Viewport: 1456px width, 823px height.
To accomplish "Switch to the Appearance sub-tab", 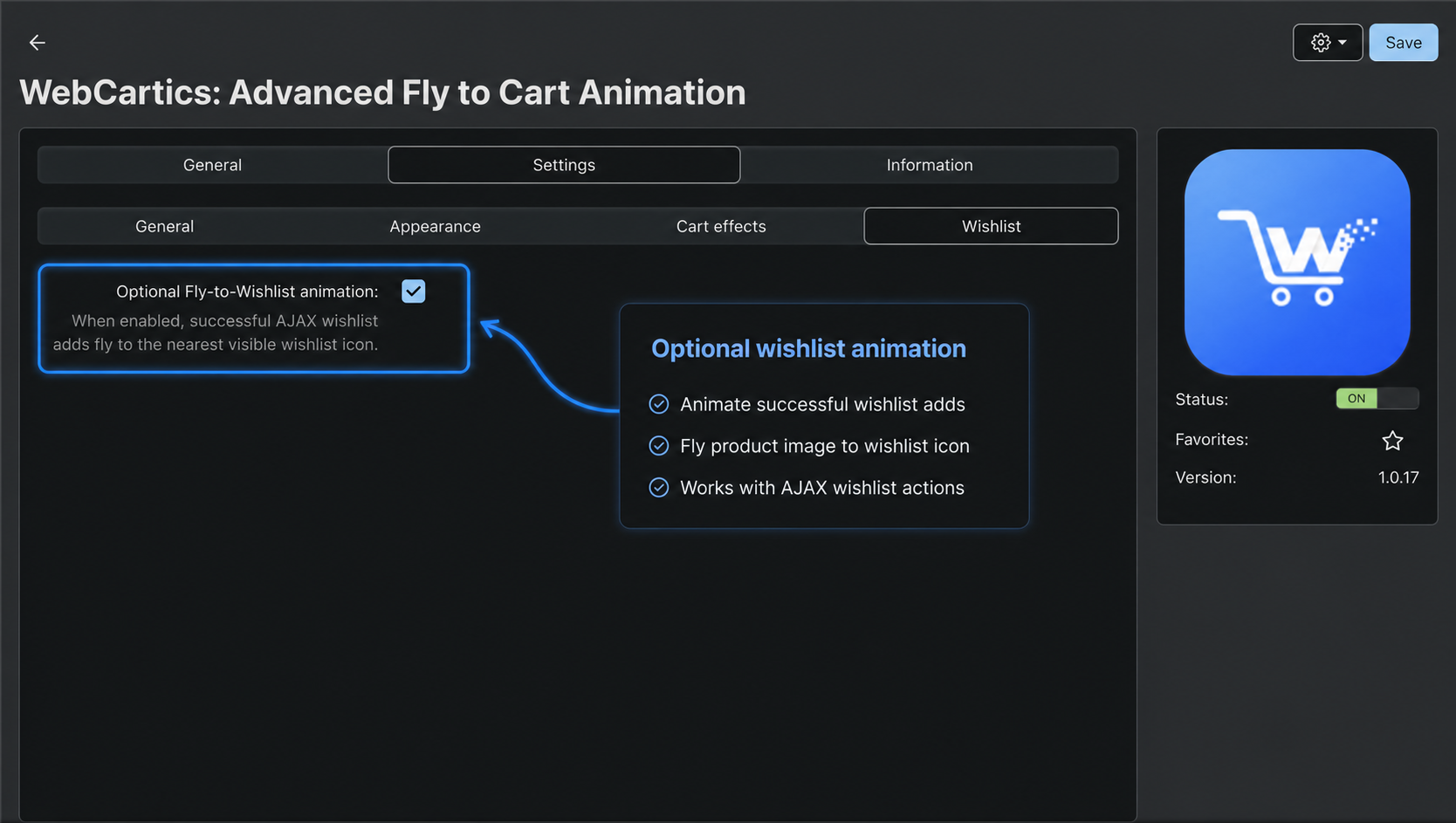I will [435, 226].
